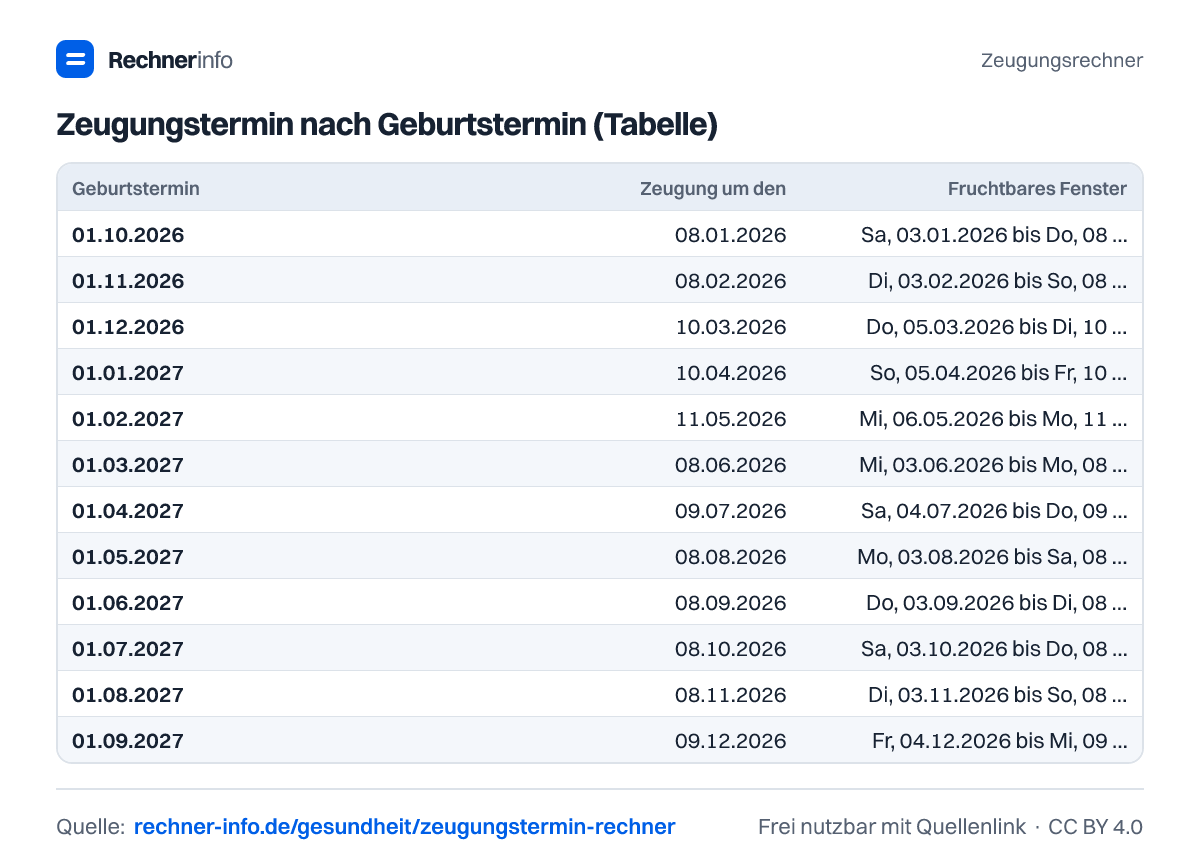Click the window starting Sa, 03.10.2026
The height and width of the screenshot is (868, 1200).
(x=994, y=649)
